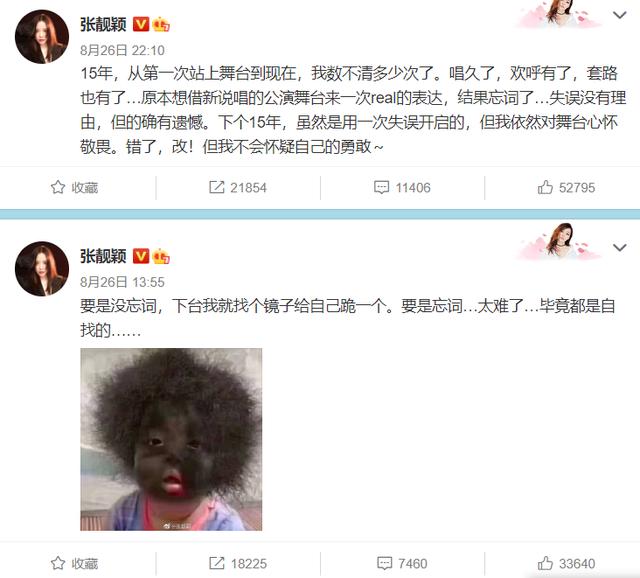Expand the second post's chevron menu
The image size is (640, 578).
tap(620, 247)
